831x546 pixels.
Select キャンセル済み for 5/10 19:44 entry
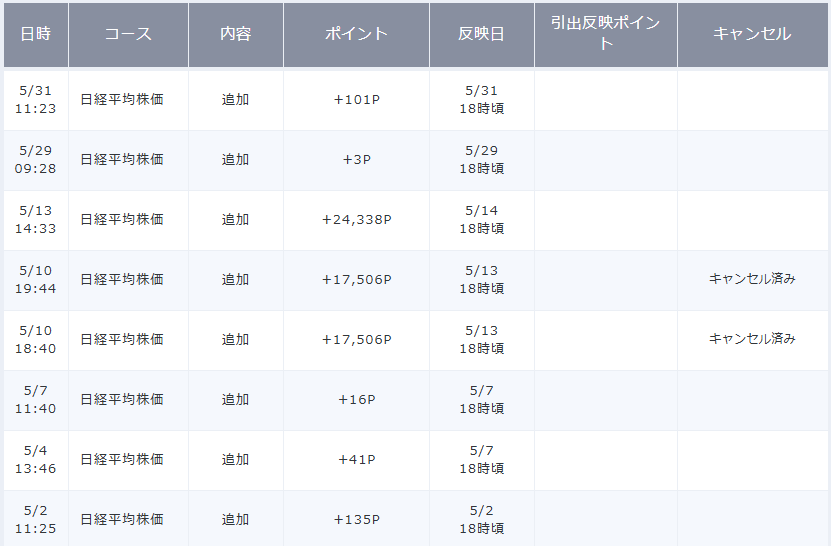click(x=752, y=279)
